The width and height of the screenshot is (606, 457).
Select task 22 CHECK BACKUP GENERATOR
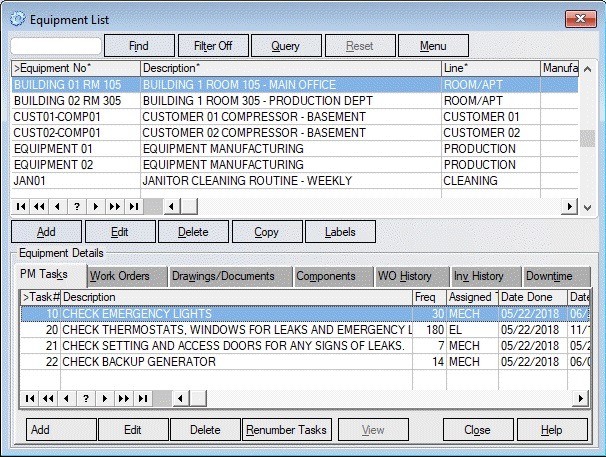[305, 362]
